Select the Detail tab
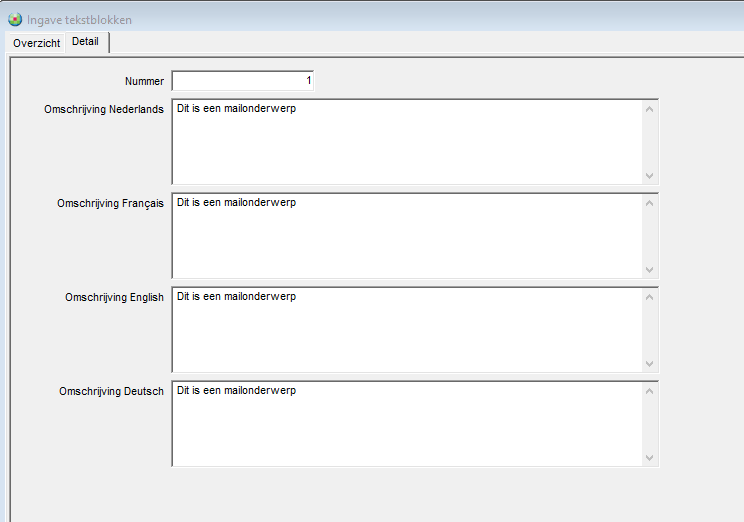 tap(86, 42)
